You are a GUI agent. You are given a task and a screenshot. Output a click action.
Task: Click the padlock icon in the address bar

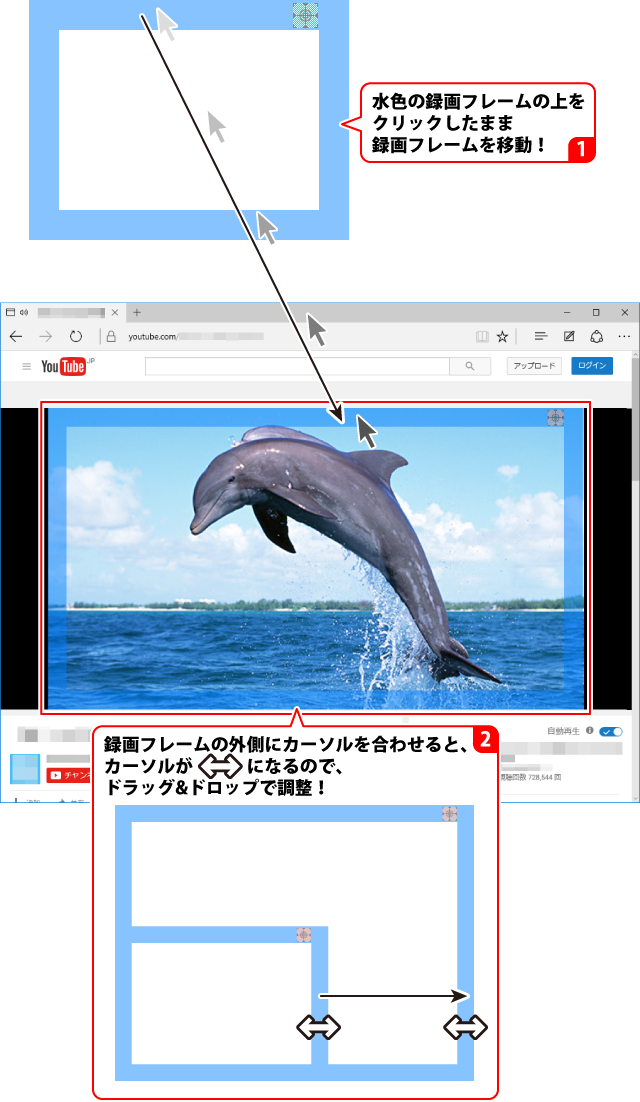tap(111, 337)
